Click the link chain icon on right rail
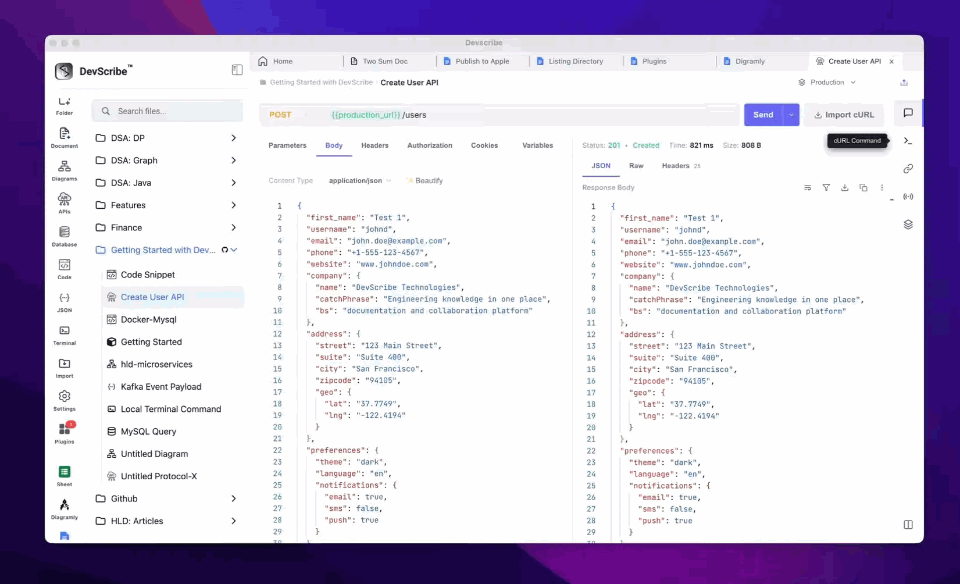The height and width of the screenshot is (584, 960). 908,168
